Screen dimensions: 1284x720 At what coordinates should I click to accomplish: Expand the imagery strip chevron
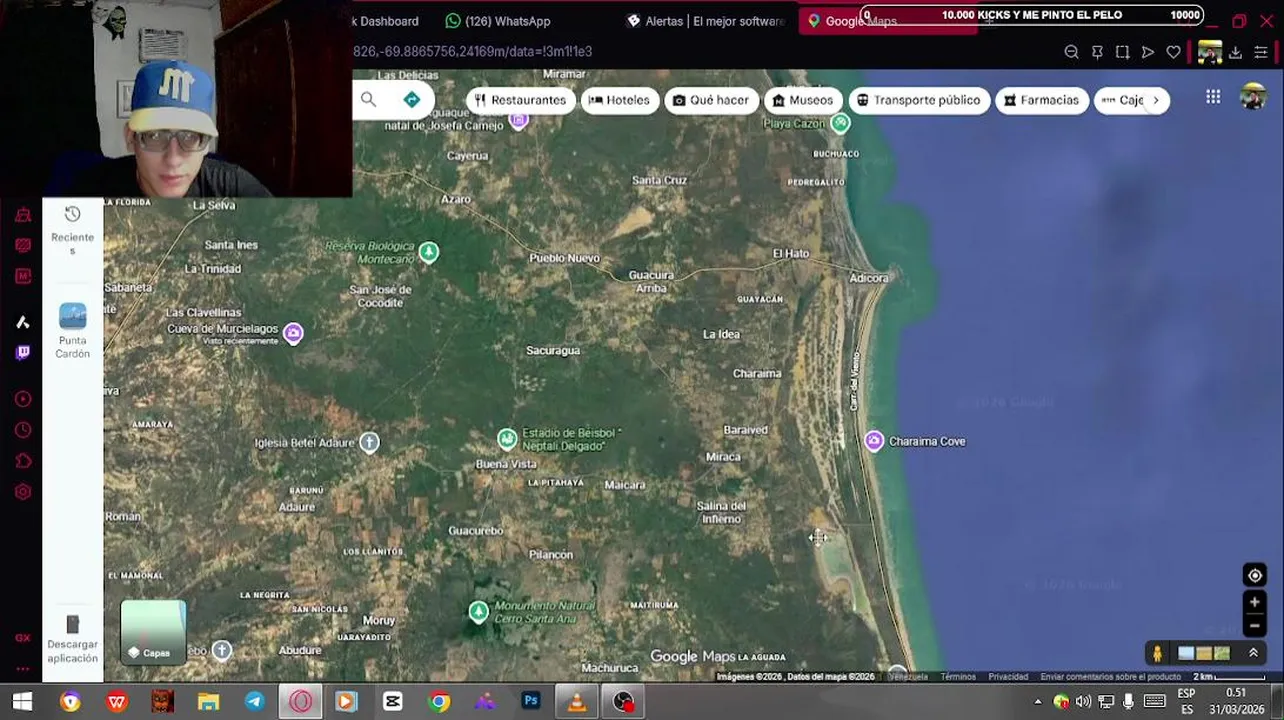coord(1253,653)
